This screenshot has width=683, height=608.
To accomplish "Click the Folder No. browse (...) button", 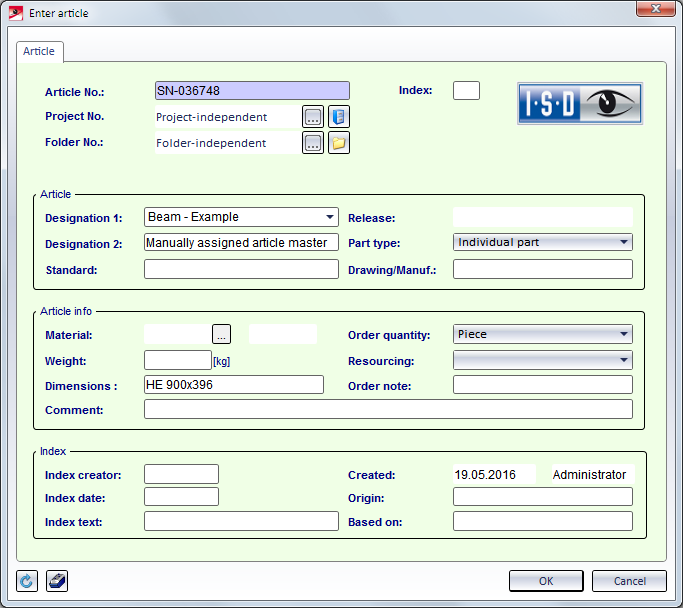I will (313, 143).
